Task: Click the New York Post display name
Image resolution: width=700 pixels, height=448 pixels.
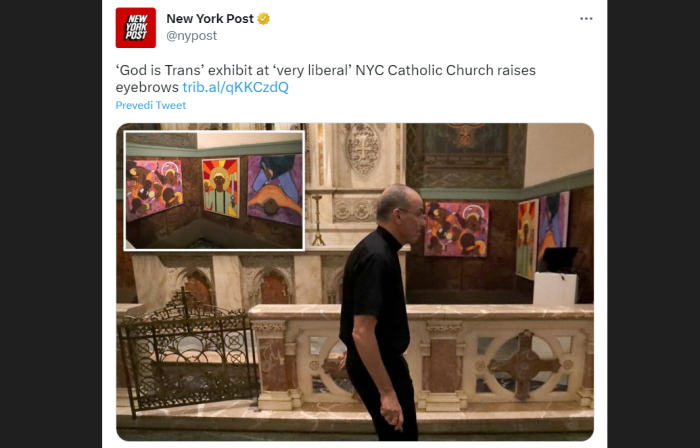Action: point(210,19)
